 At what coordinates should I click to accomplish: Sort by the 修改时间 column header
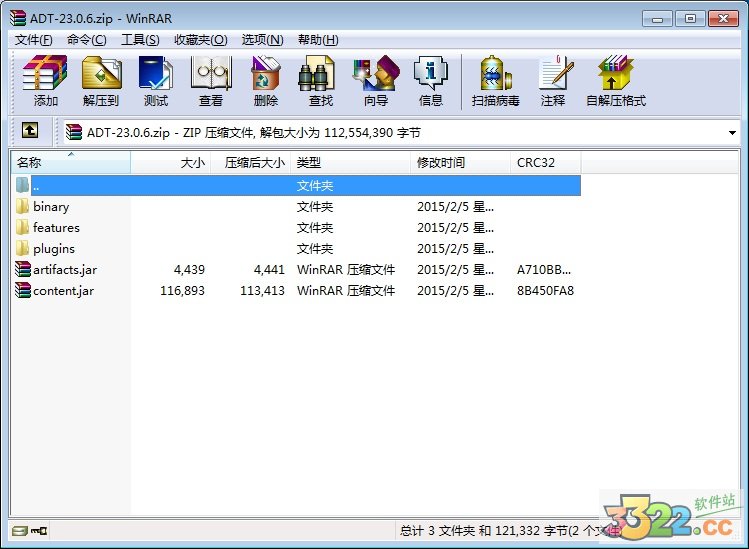460,162
